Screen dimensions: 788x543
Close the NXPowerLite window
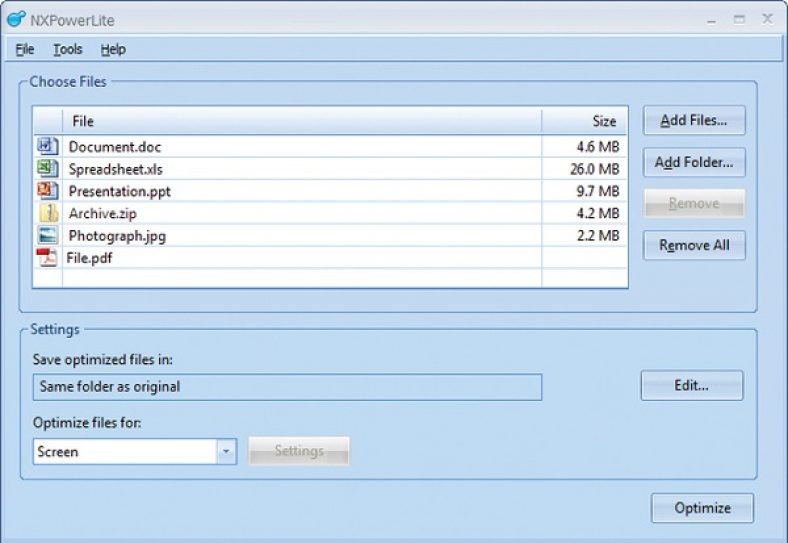[767, 19]
